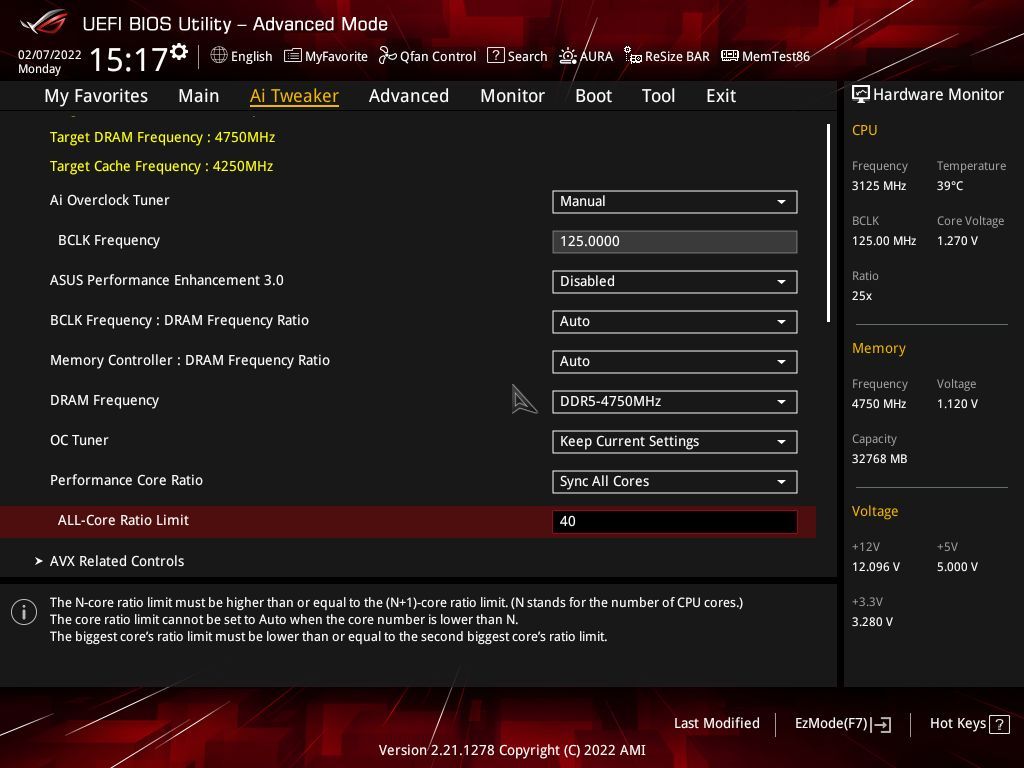Click the Memory Controller : DRAM Frequency Ratio label
The height and width of the screenshot is (768, 1024).
pyautogui.click(x=189, y=360)
